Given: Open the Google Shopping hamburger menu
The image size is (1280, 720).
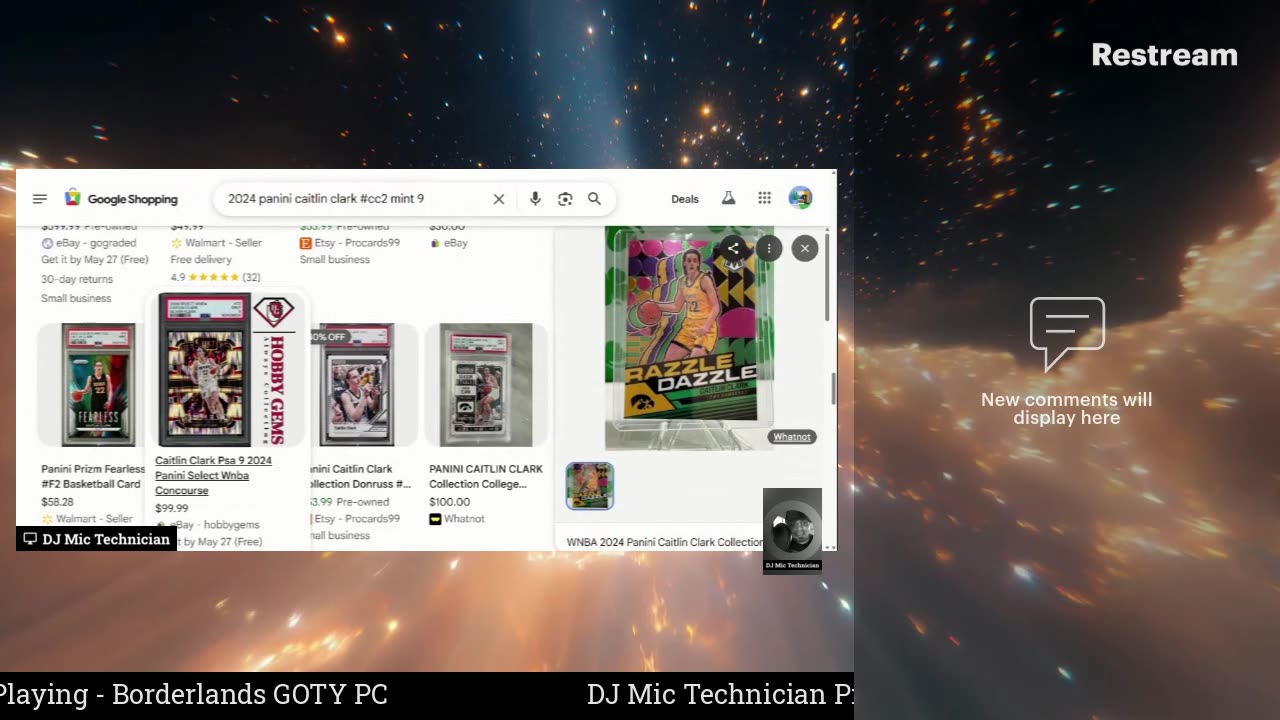Looking at the screenshot, I should [x=40, y=199].
